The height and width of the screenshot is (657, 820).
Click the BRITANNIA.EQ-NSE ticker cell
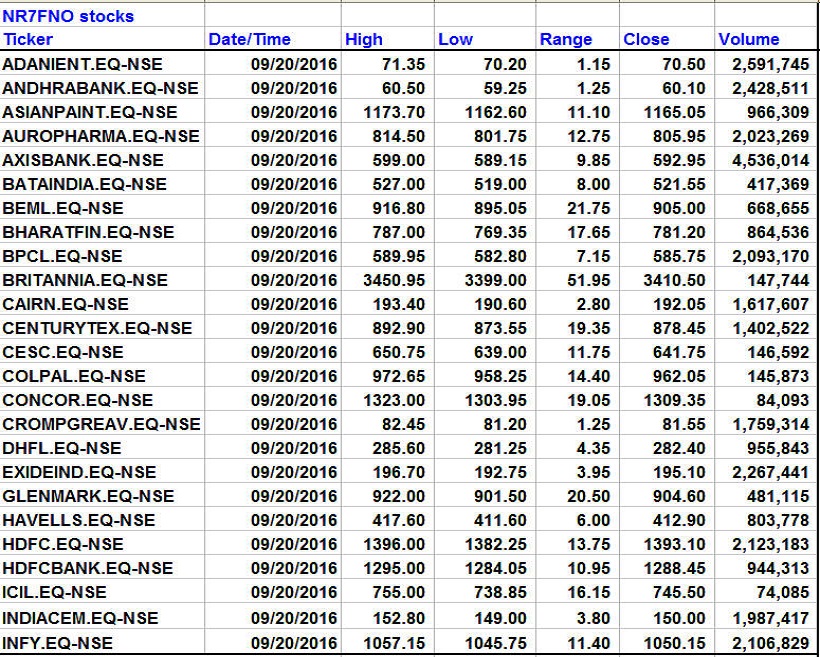86,280
